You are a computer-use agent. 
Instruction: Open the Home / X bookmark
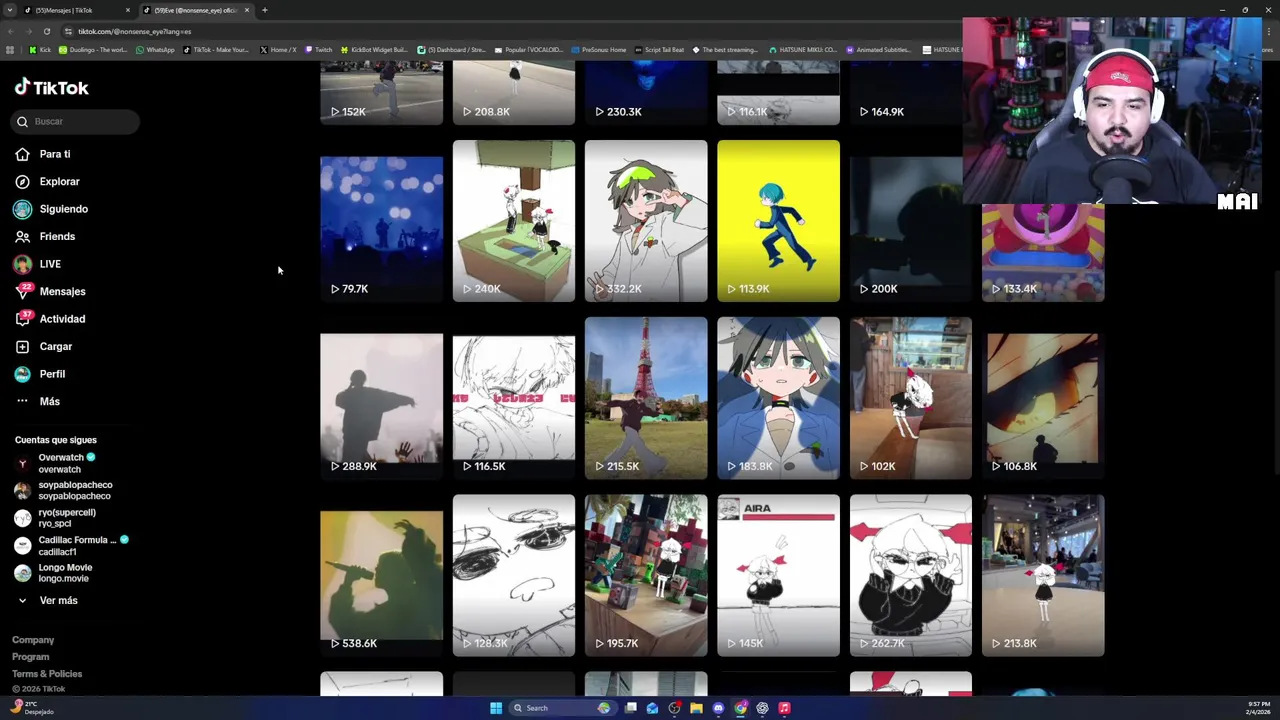(x=278, y=49)
